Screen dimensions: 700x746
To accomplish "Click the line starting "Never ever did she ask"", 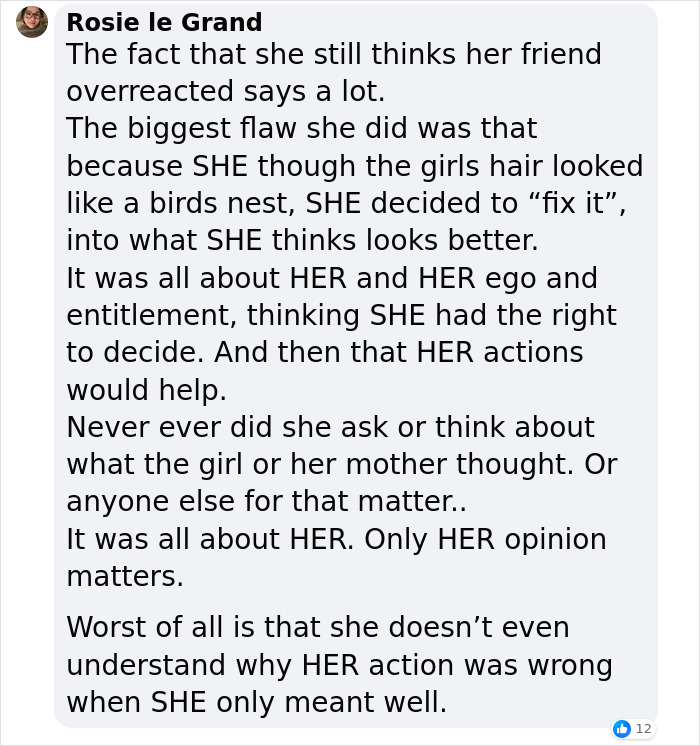I will (x=330, y=428).
